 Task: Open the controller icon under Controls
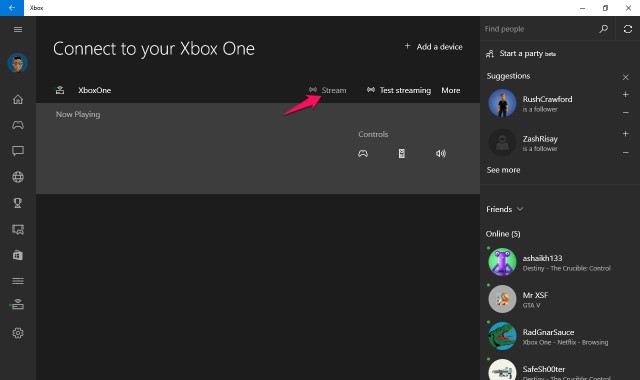click(x=363, y=153)
